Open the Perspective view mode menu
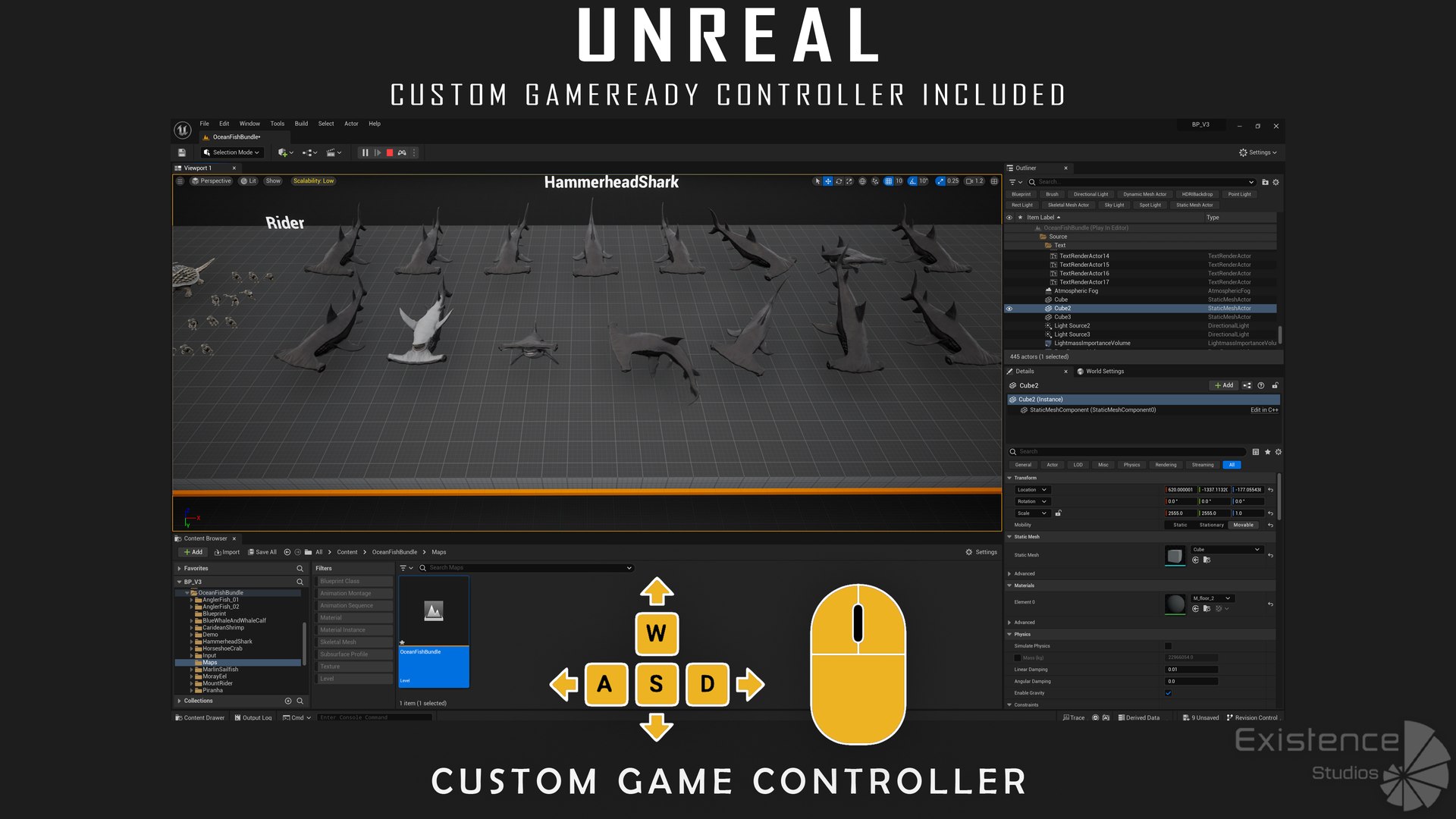The height and width of the screenshot is (819, 1456). [x=212, y=181]
